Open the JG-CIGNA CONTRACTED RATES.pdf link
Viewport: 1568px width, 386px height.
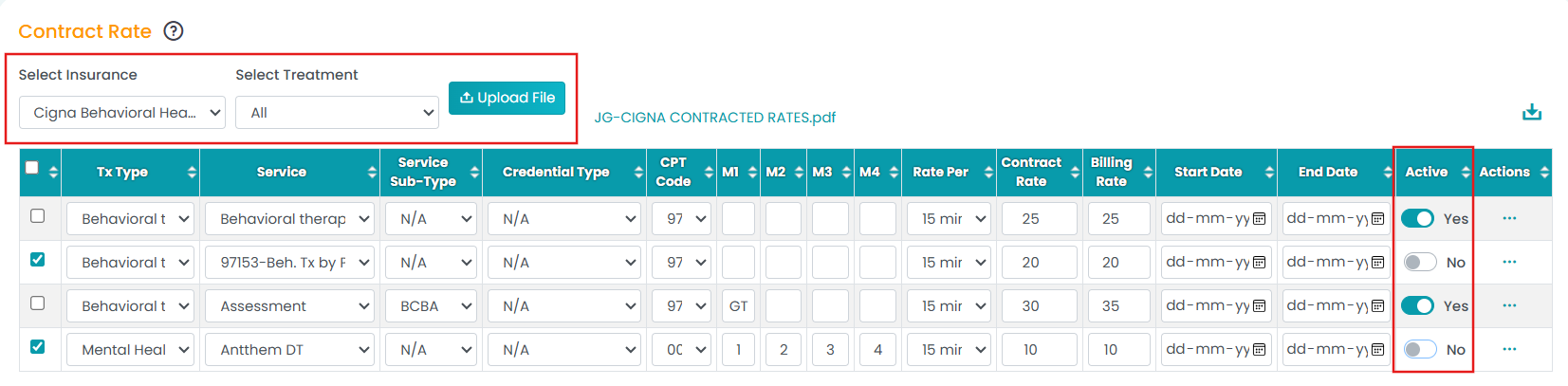tap(714, 118)
